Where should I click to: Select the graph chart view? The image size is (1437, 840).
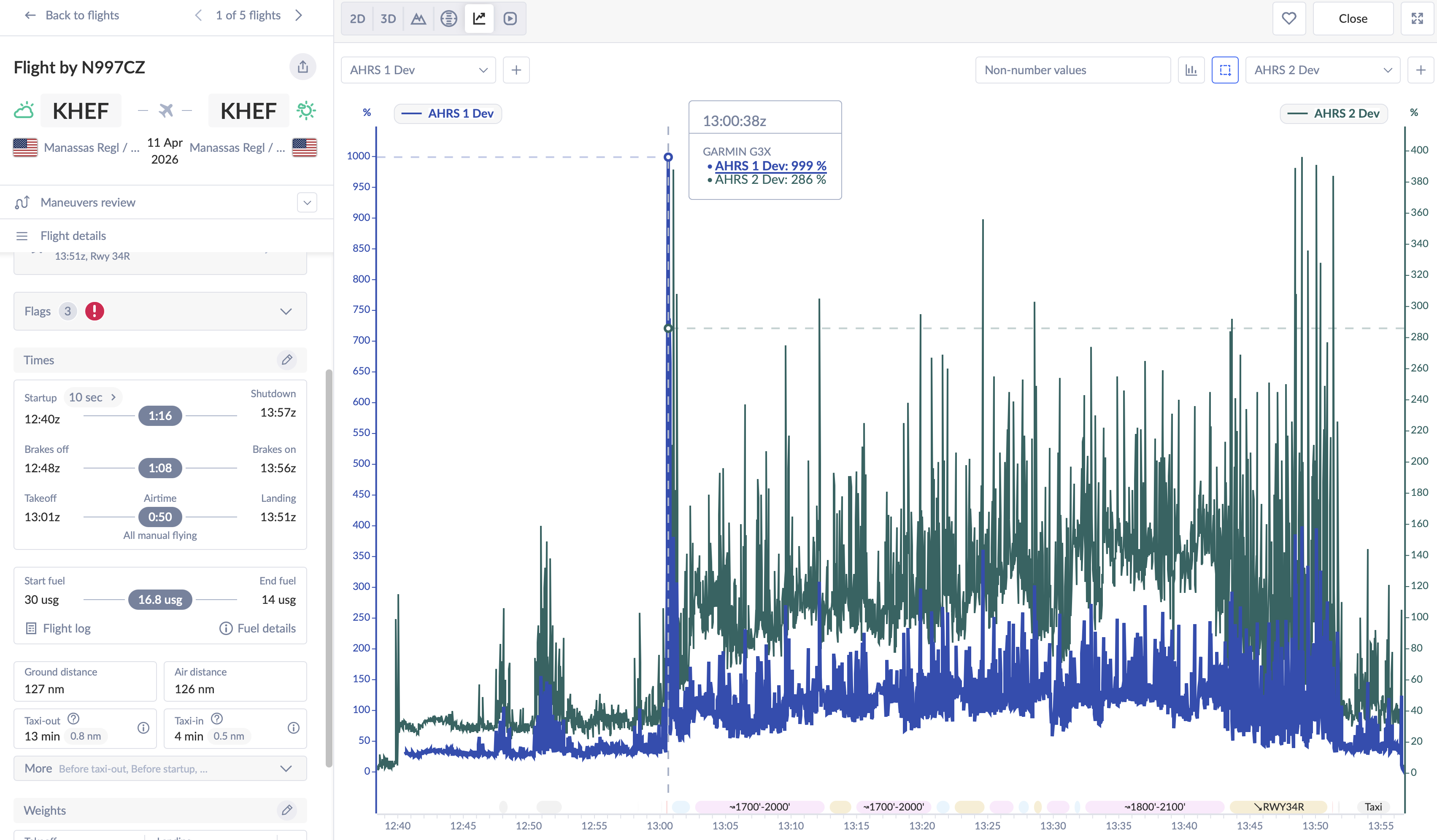[479, 19]
